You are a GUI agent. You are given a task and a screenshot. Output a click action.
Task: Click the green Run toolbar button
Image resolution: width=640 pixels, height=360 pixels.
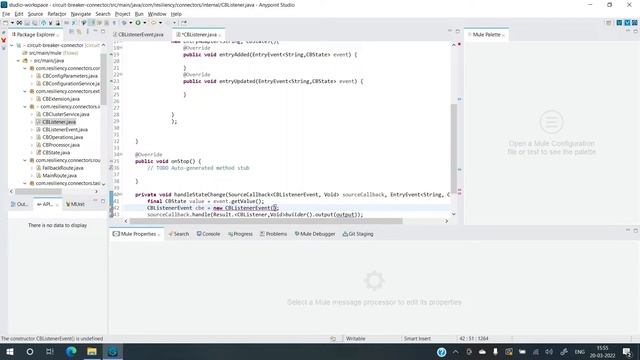pyautogui.click(x=138, y=23)
